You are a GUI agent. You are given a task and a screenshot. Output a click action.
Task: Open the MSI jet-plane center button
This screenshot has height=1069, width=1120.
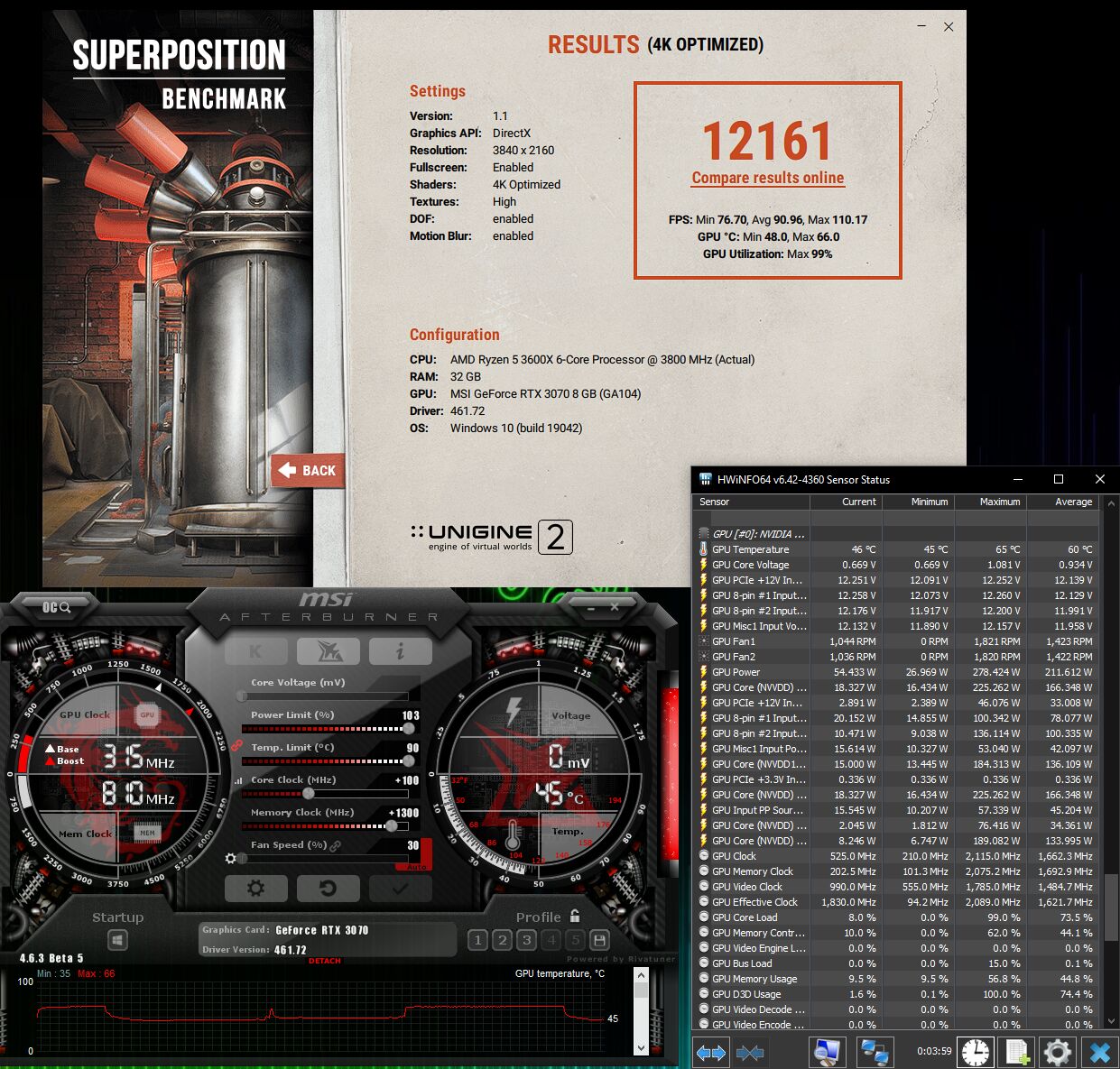pyautogui.click(x=328, y=651)
